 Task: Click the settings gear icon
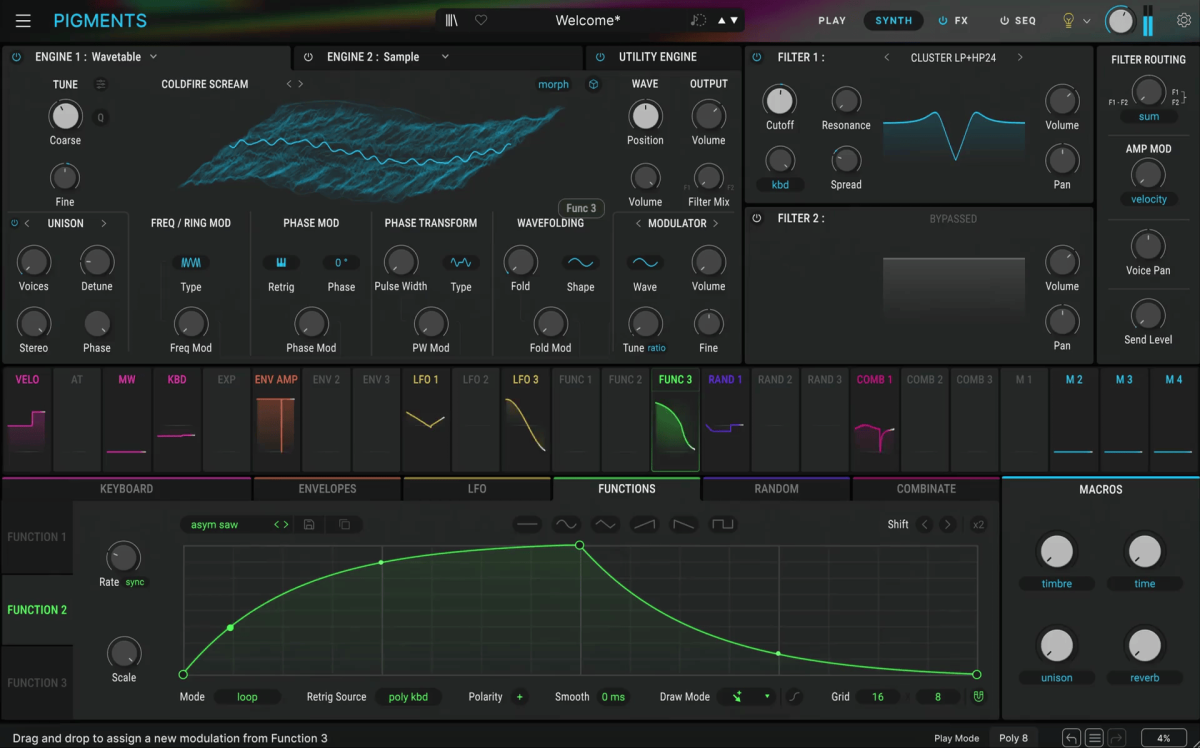click(1182, 20)
